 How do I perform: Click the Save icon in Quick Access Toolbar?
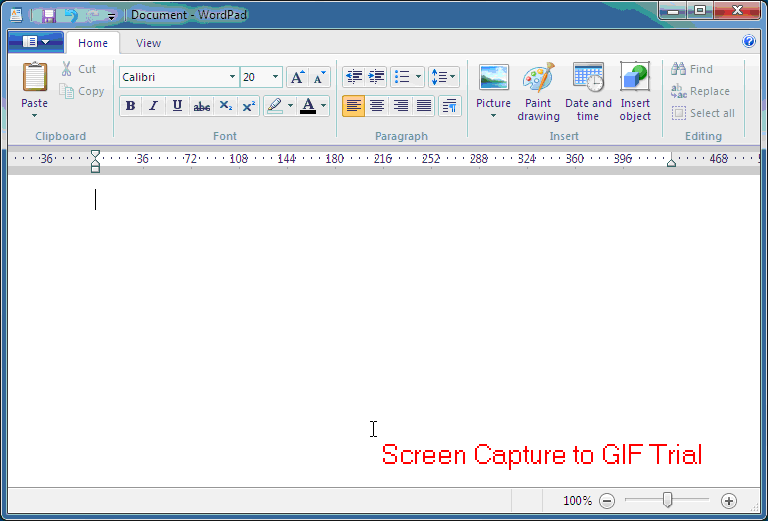pyautogui.click(x=48, y=16)
